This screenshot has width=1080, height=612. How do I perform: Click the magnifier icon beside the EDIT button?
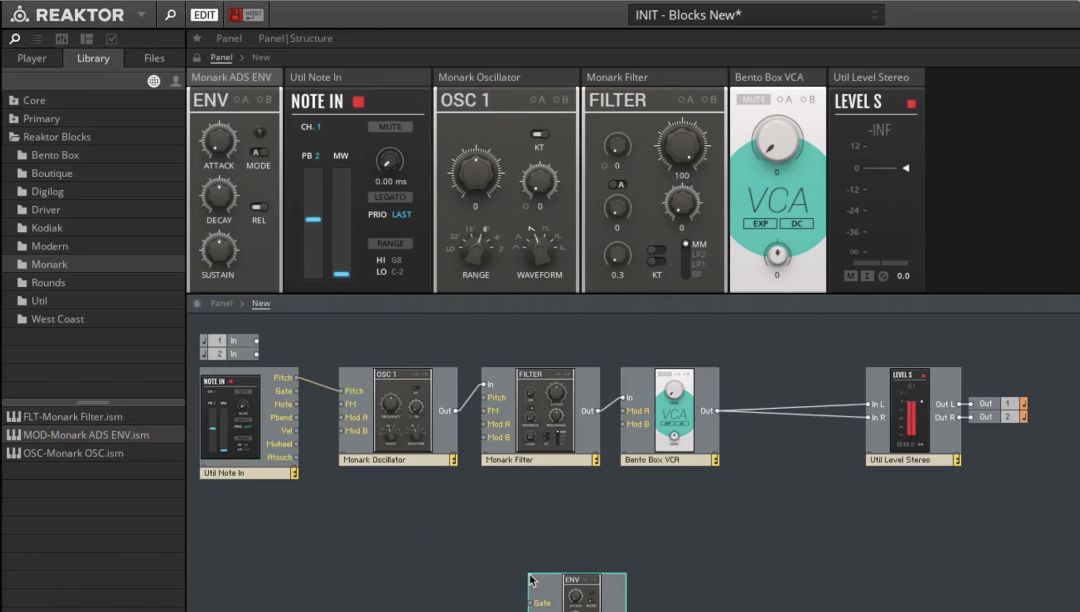[x=170, y=14]
